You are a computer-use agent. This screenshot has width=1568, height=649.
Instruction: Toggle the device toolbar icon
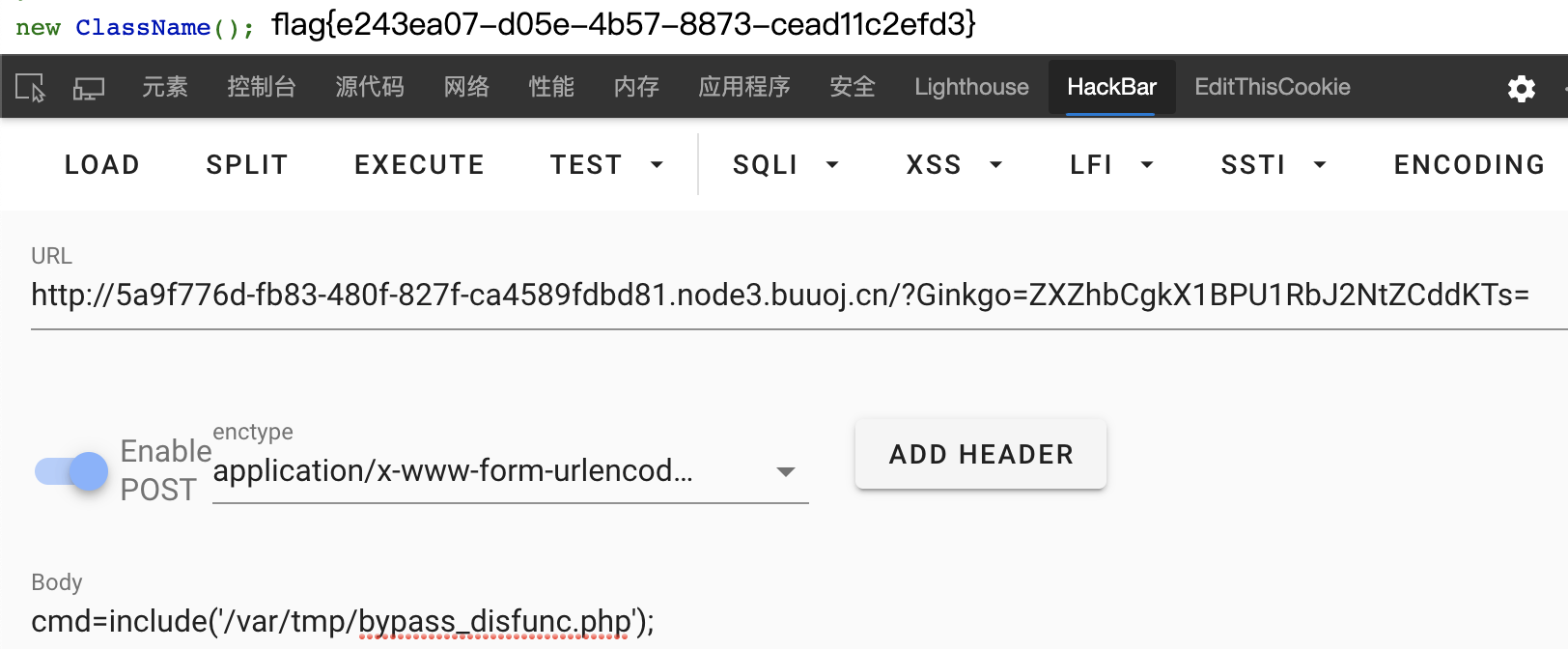(88, 89)
